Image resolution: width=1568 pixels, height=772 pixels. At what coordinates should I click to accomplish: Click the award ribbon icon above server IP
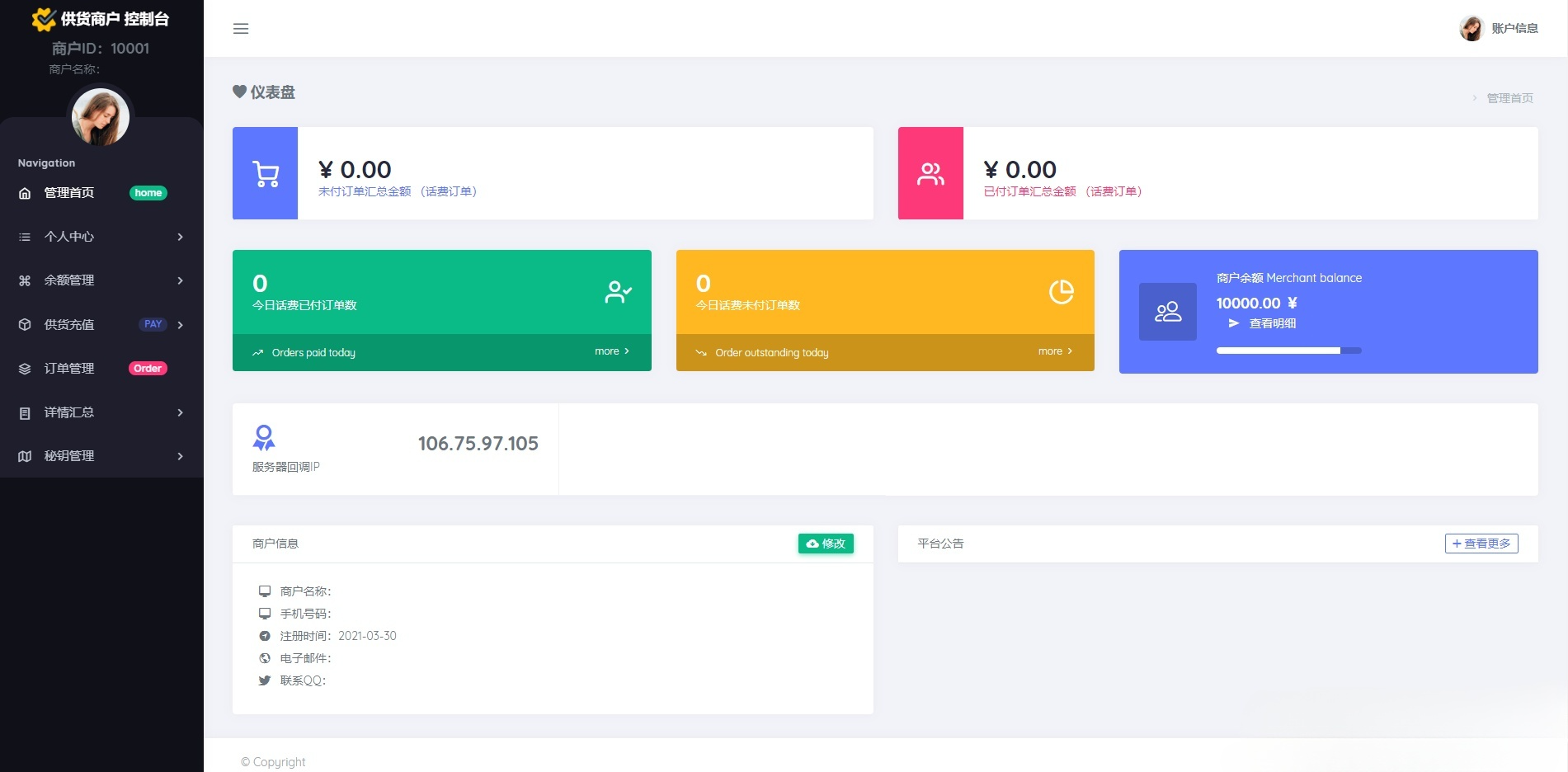click(x=264, y=437)
